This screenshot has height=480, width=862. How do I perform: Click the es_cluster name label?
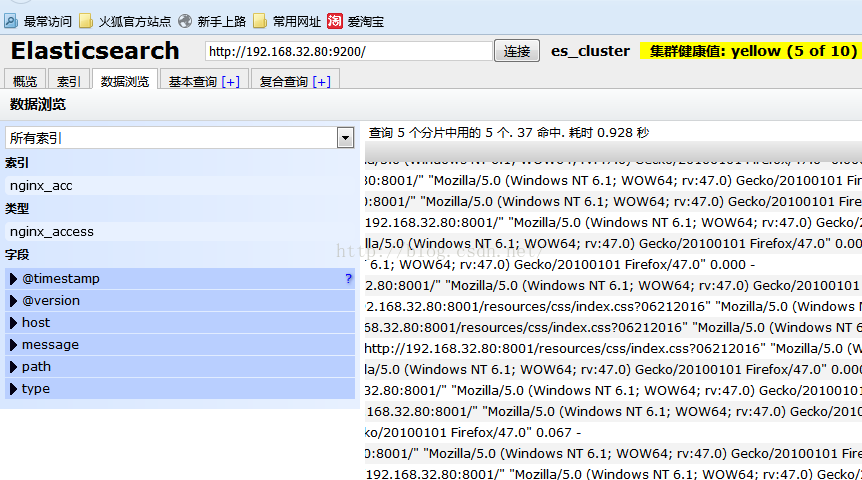[590, 51]
